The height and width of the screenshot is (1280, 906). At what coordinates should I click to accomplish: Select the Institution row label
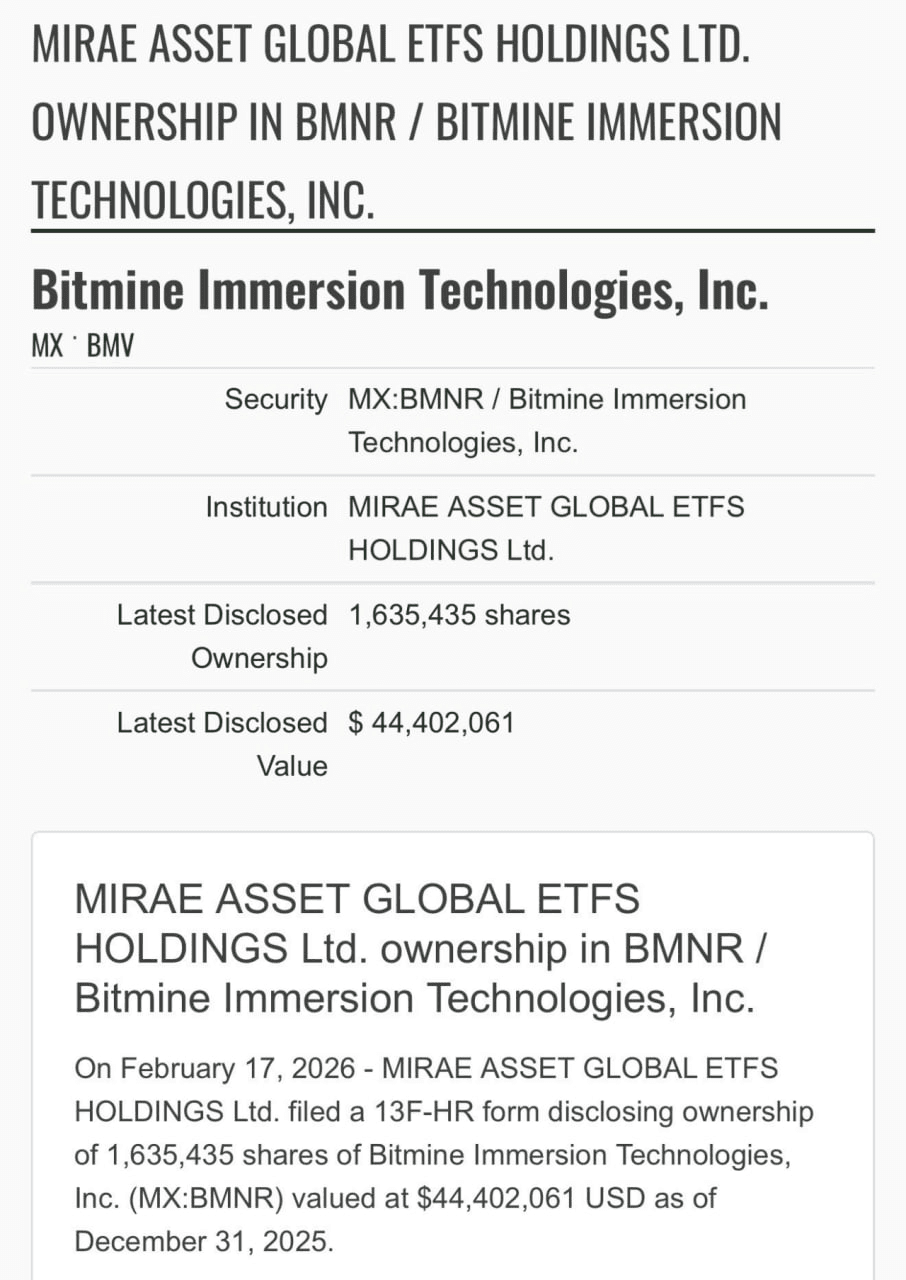point(266,508)
